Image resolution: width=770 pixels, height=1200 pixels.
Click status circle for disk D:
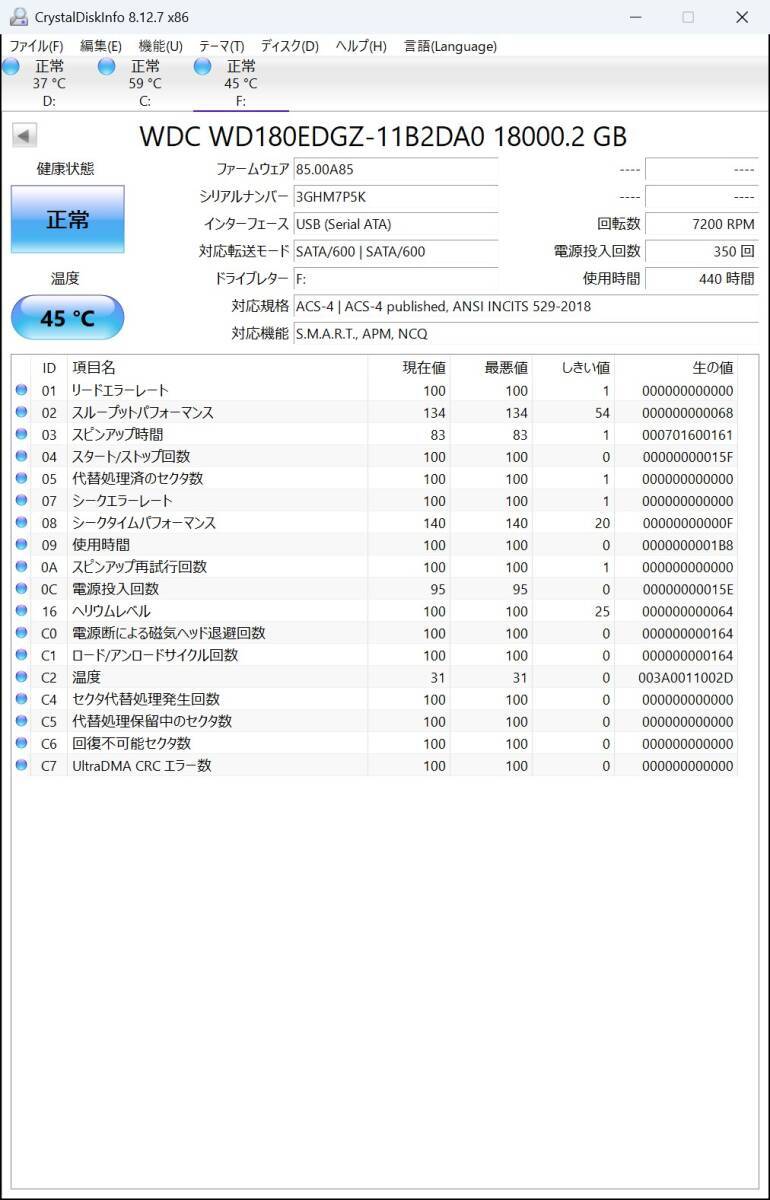(x=11, y=66)
